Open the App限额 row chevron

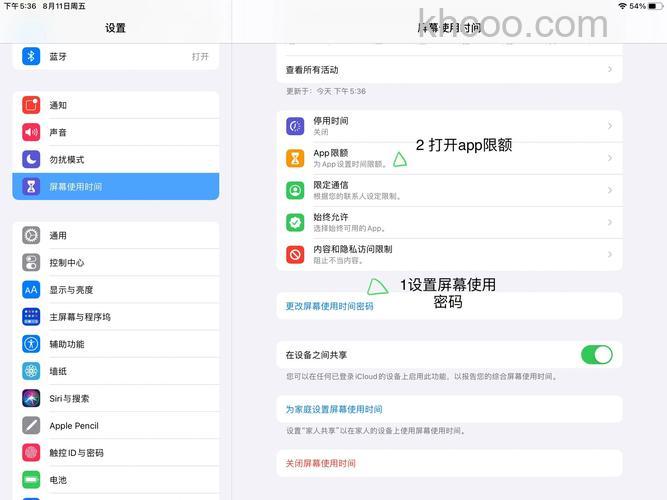tap(610, 158)
